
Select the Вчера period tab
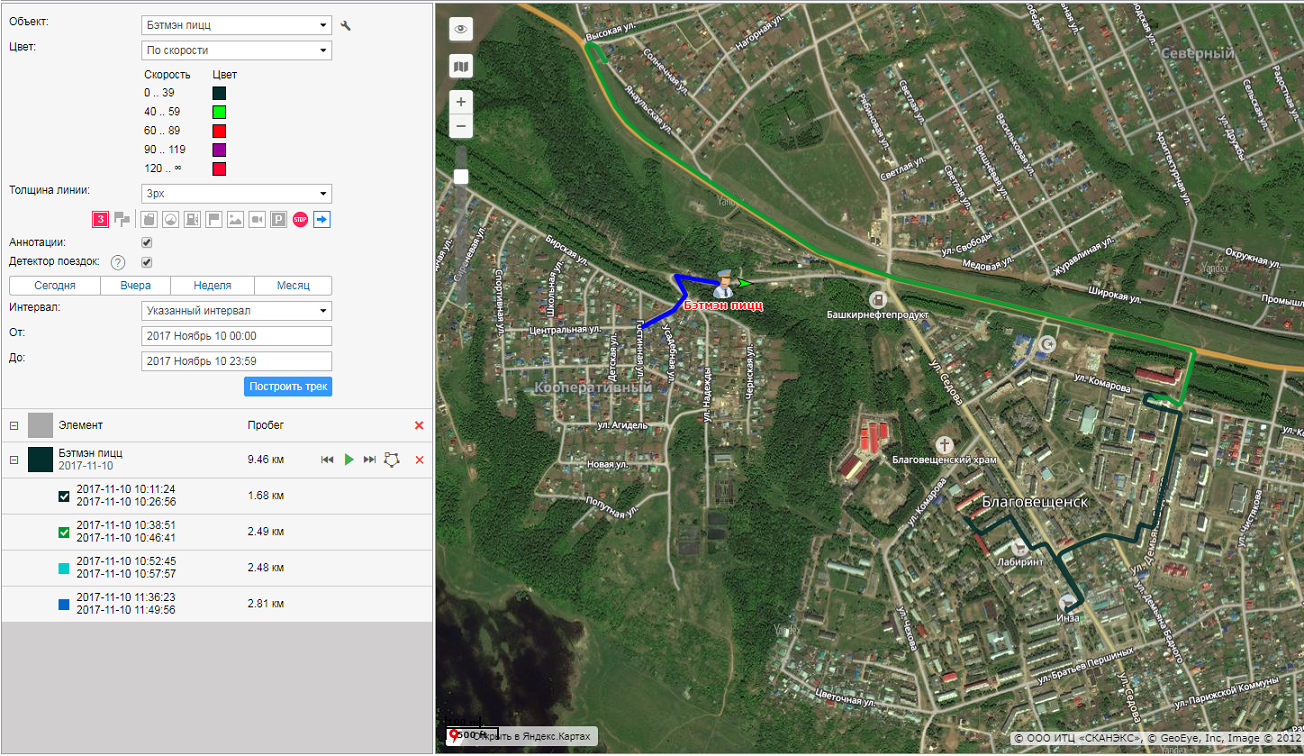coord(135,286)
